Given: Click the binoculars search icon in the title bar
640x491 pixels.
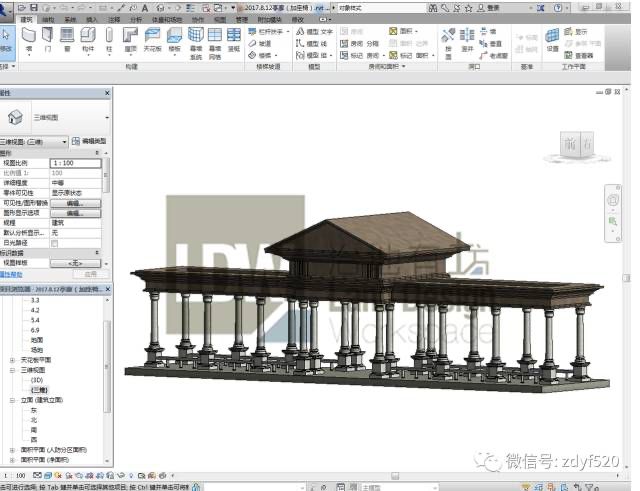Looking at the screenshot, I should click(x=433, y=8).
